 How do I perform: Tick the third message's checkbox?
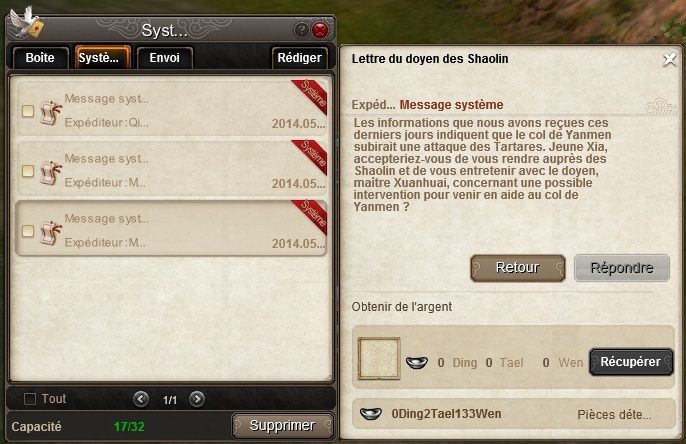28,231
